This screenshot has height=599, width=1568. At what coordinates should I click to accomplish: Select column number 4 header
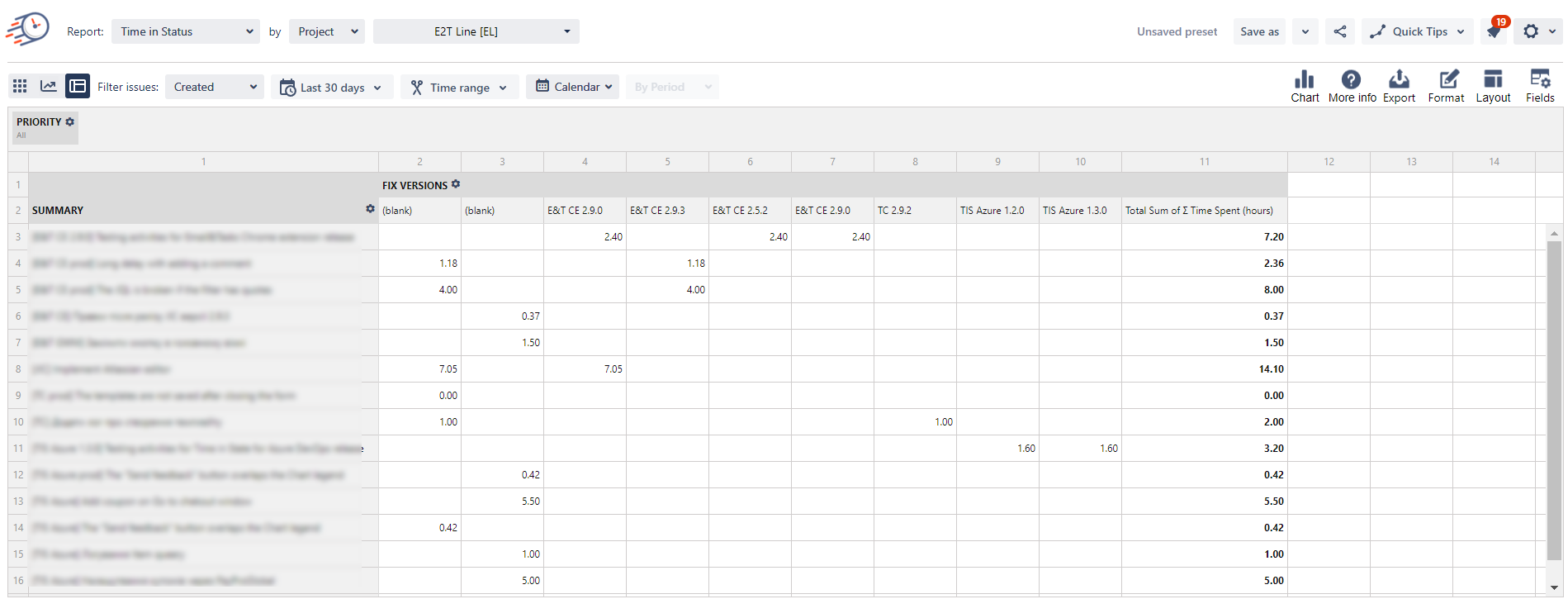[x=585, y=162]
